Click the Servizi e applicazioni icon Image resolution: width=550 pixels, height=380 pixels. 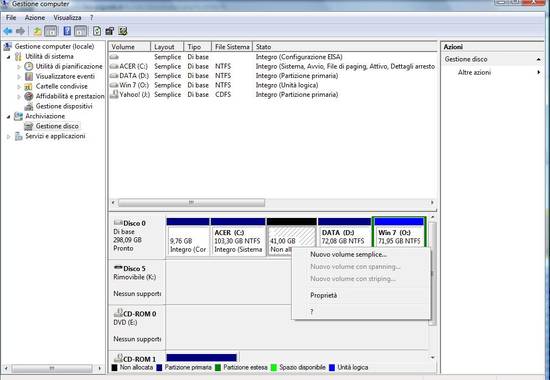[x=19, y=136]
